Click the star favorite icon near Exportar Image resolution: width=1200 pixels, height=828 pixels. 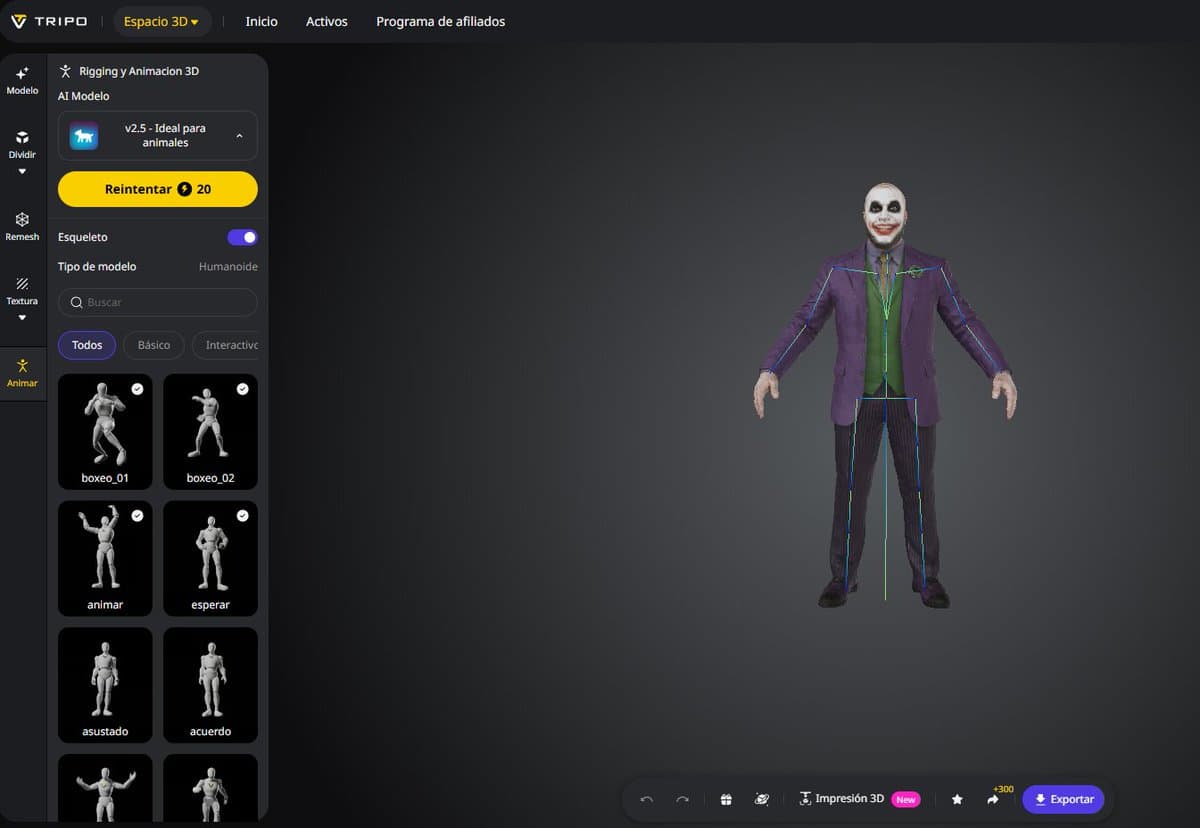[957, 799]
